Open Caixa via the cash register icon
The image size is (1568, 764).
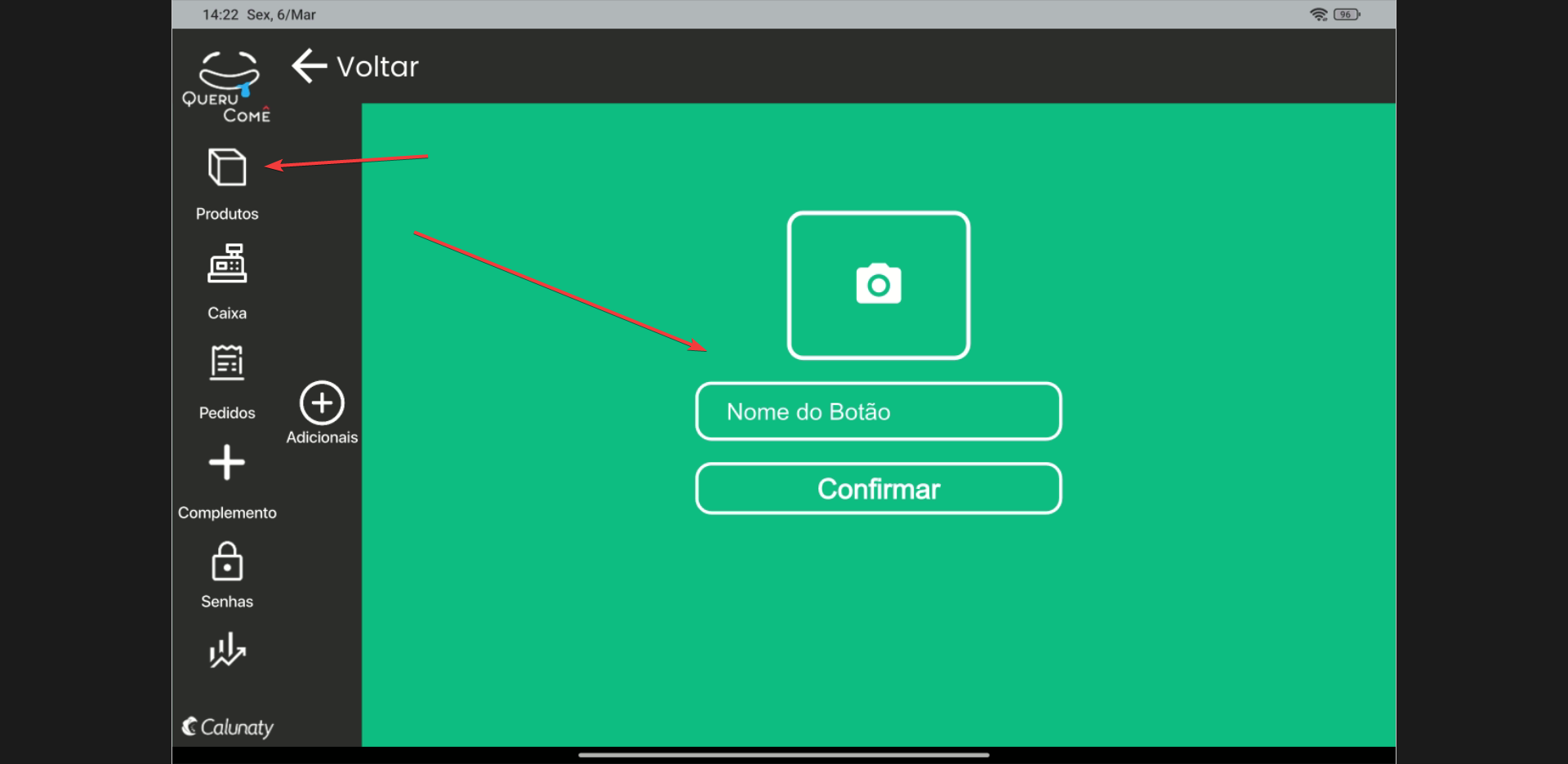tap(227, 264)
